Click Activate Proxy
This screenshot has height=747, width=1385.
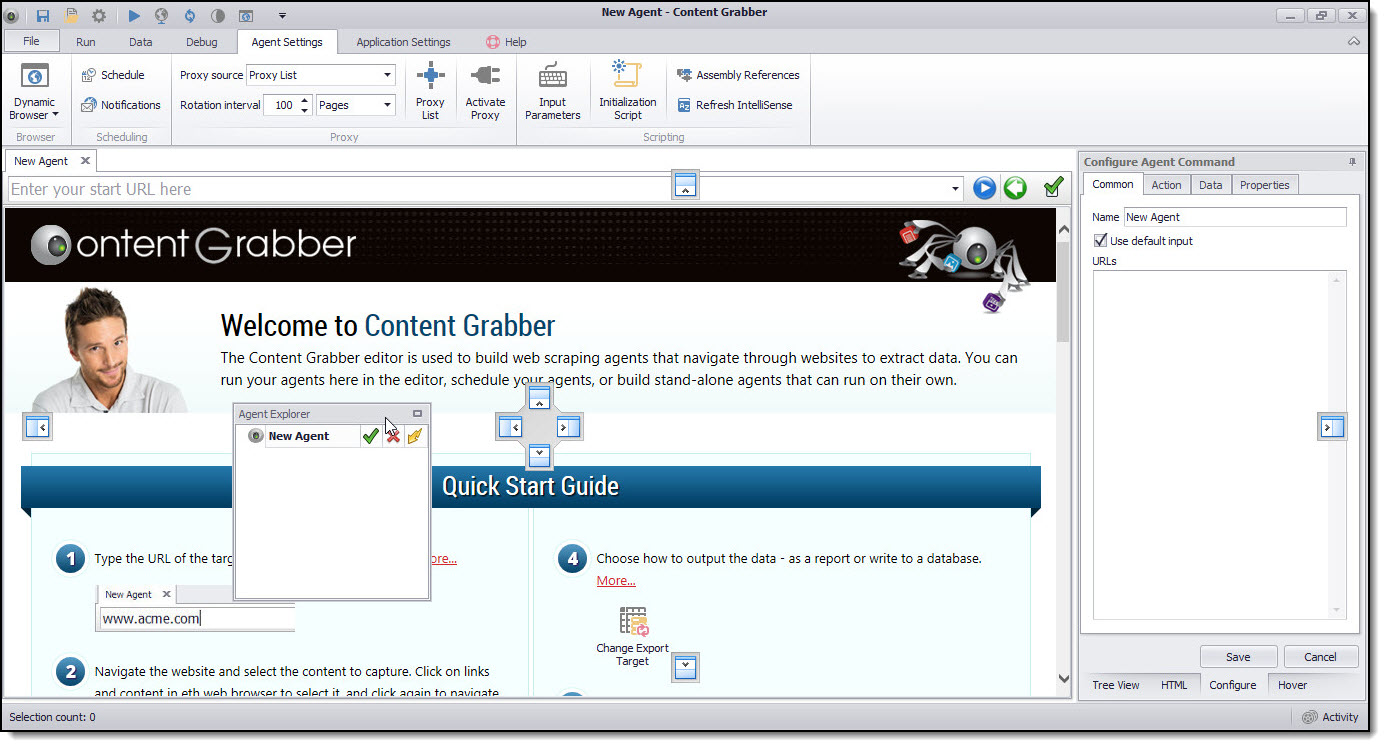click(x=485, y=92)
